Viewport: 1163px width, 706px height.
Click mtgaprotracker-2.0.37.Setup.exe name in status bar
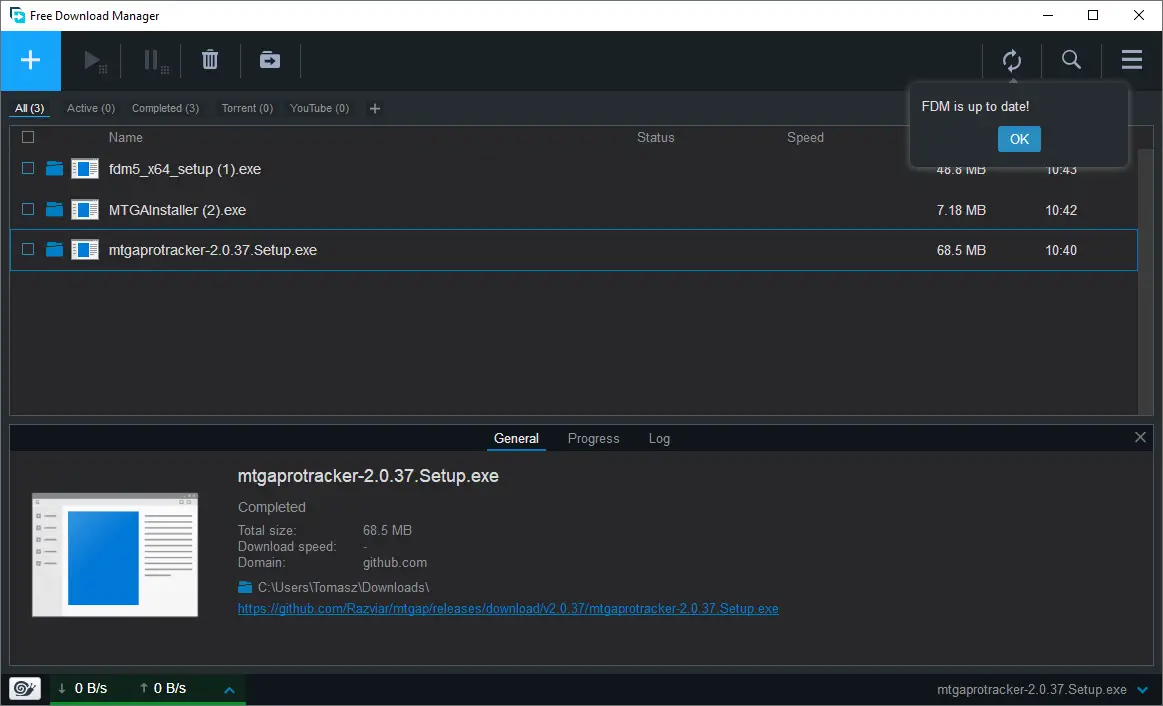(x=1032, y=690)
